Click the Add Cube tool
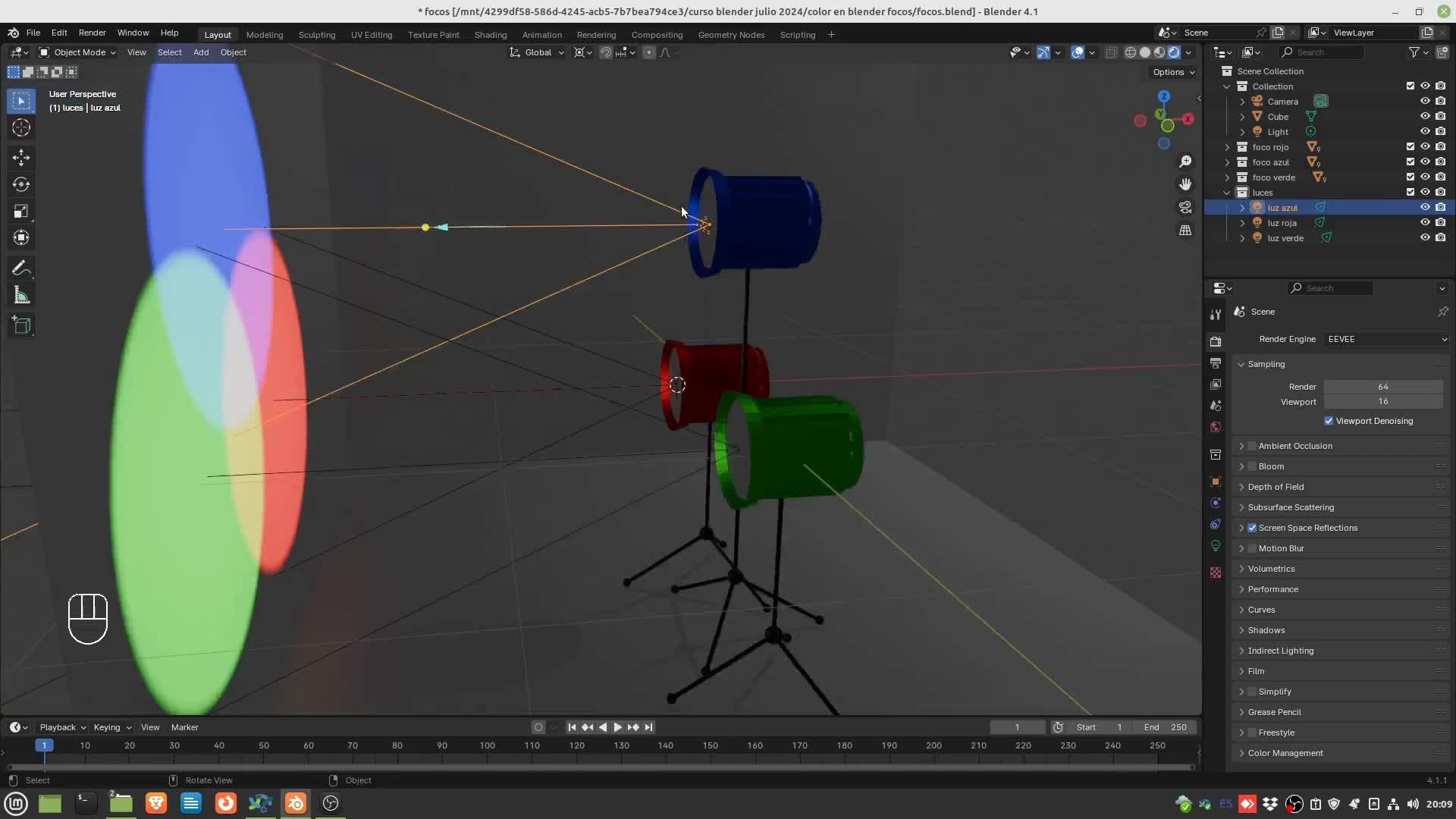The height and width of the screenshot is (819, 1456). 21,325
